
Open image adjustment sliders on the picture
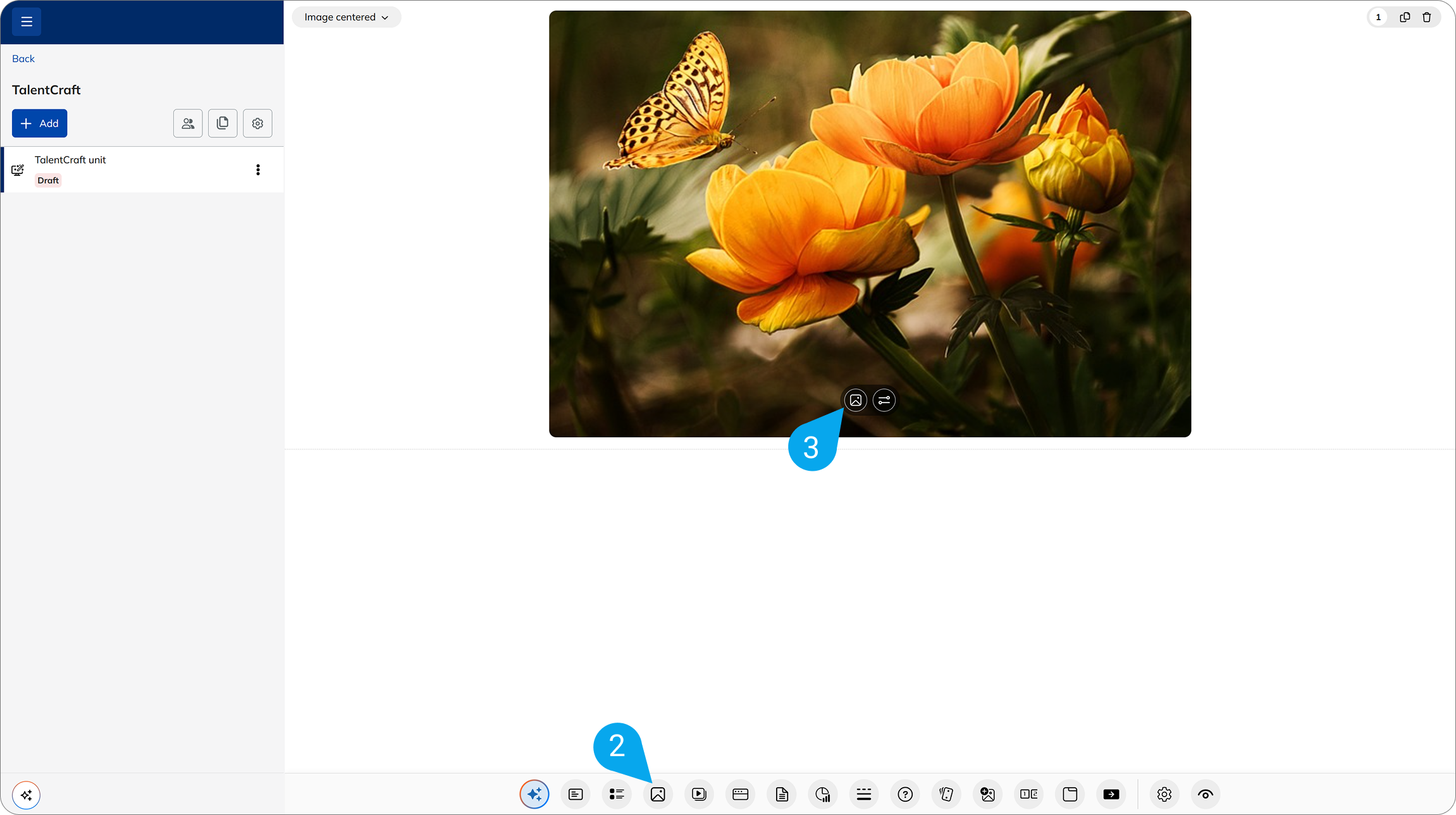pos(884,400)
